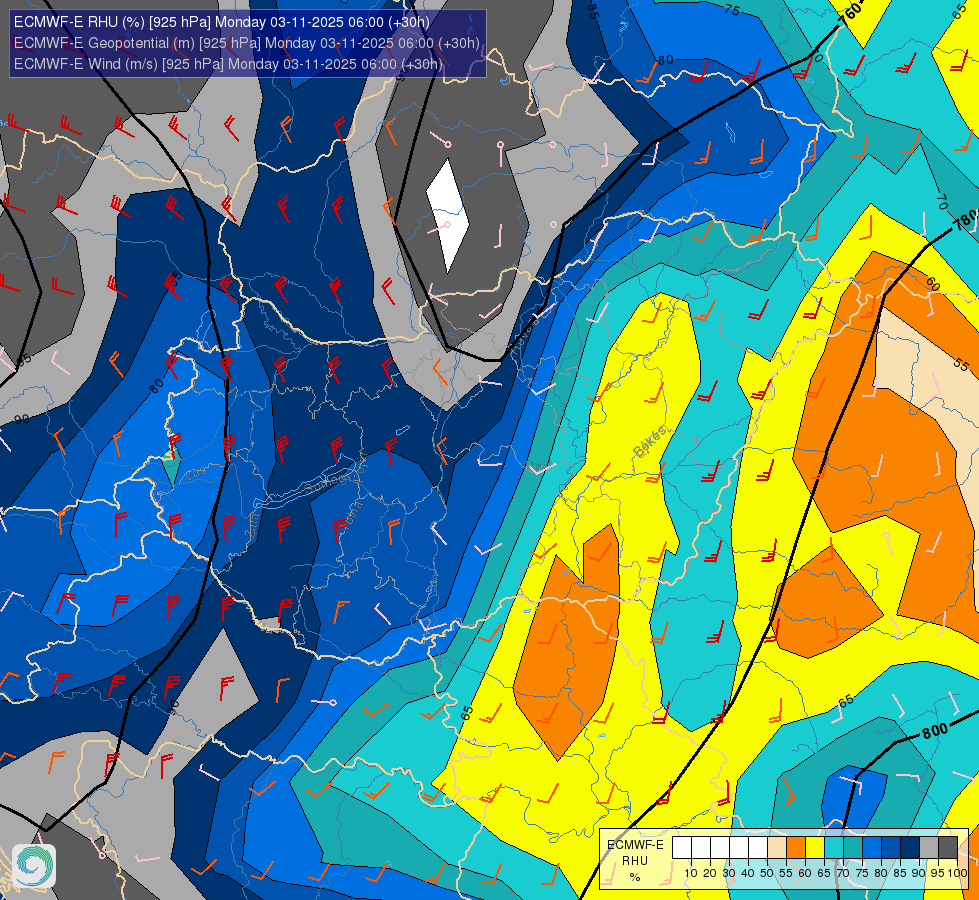Click the legend value '30'
Viewport: 979px width, 900px height.
point(729,873)
